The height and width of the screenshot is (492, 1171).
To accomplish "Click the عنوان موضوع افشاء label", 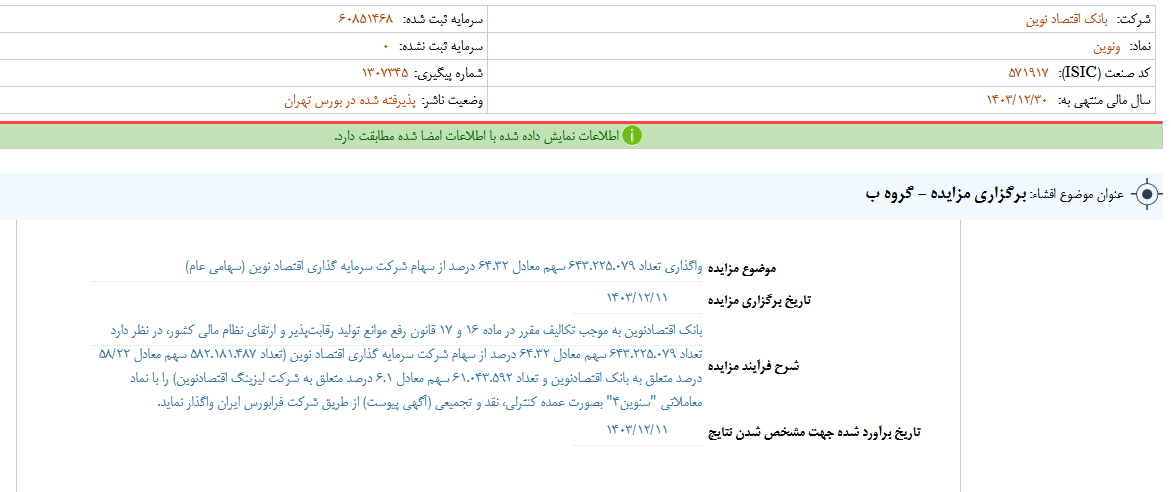I will (1078, 195).
